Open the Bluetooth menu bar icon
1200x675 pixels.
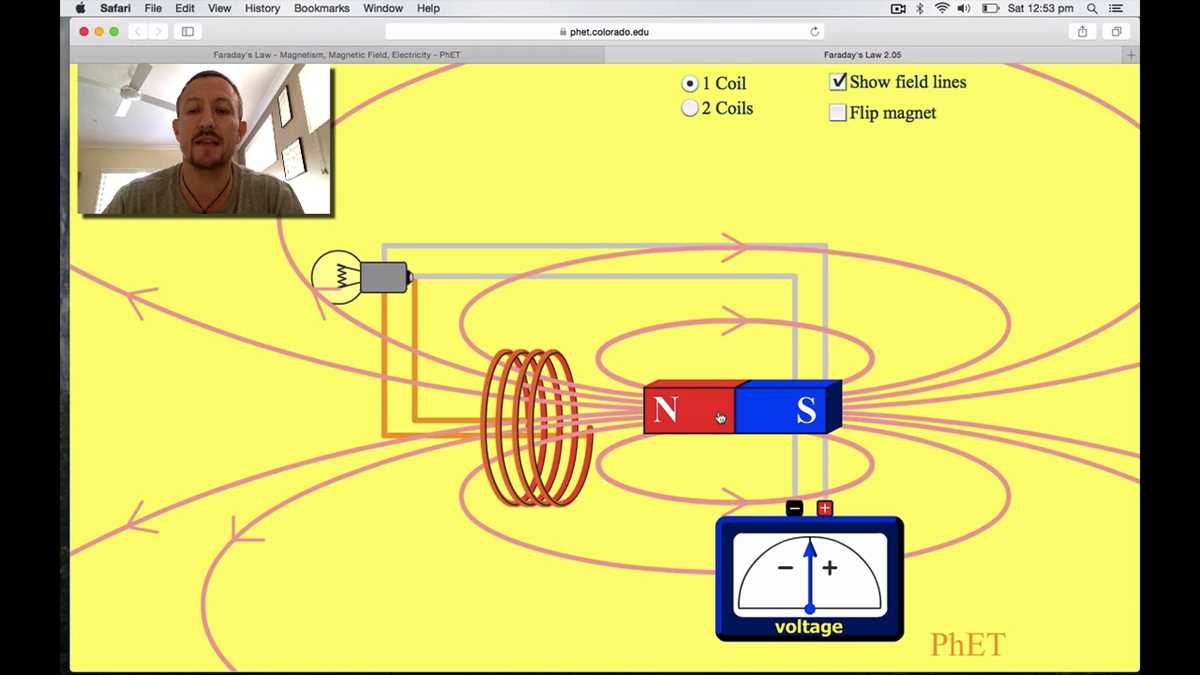[920, 8]
